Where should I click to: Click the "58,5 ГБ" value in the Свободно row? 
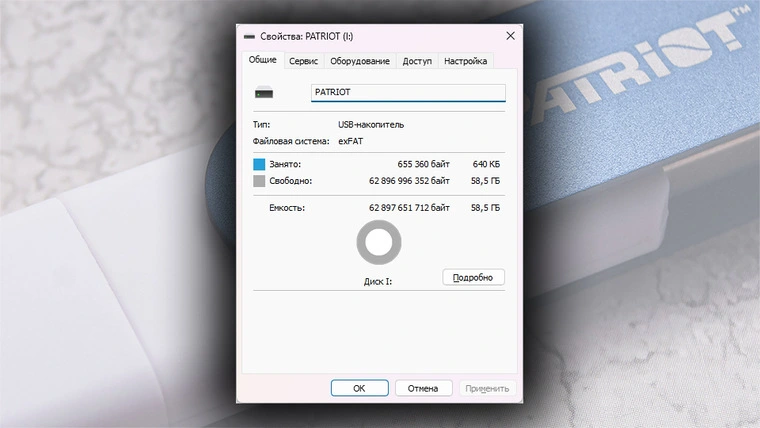pos(485,181)
